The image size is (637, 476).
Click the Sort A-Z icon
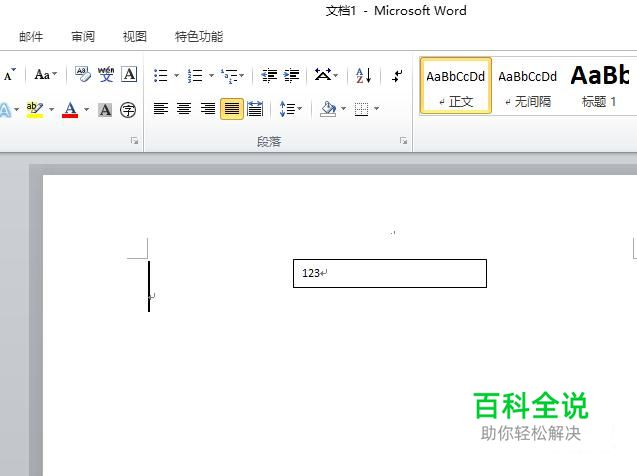(363, 76)
